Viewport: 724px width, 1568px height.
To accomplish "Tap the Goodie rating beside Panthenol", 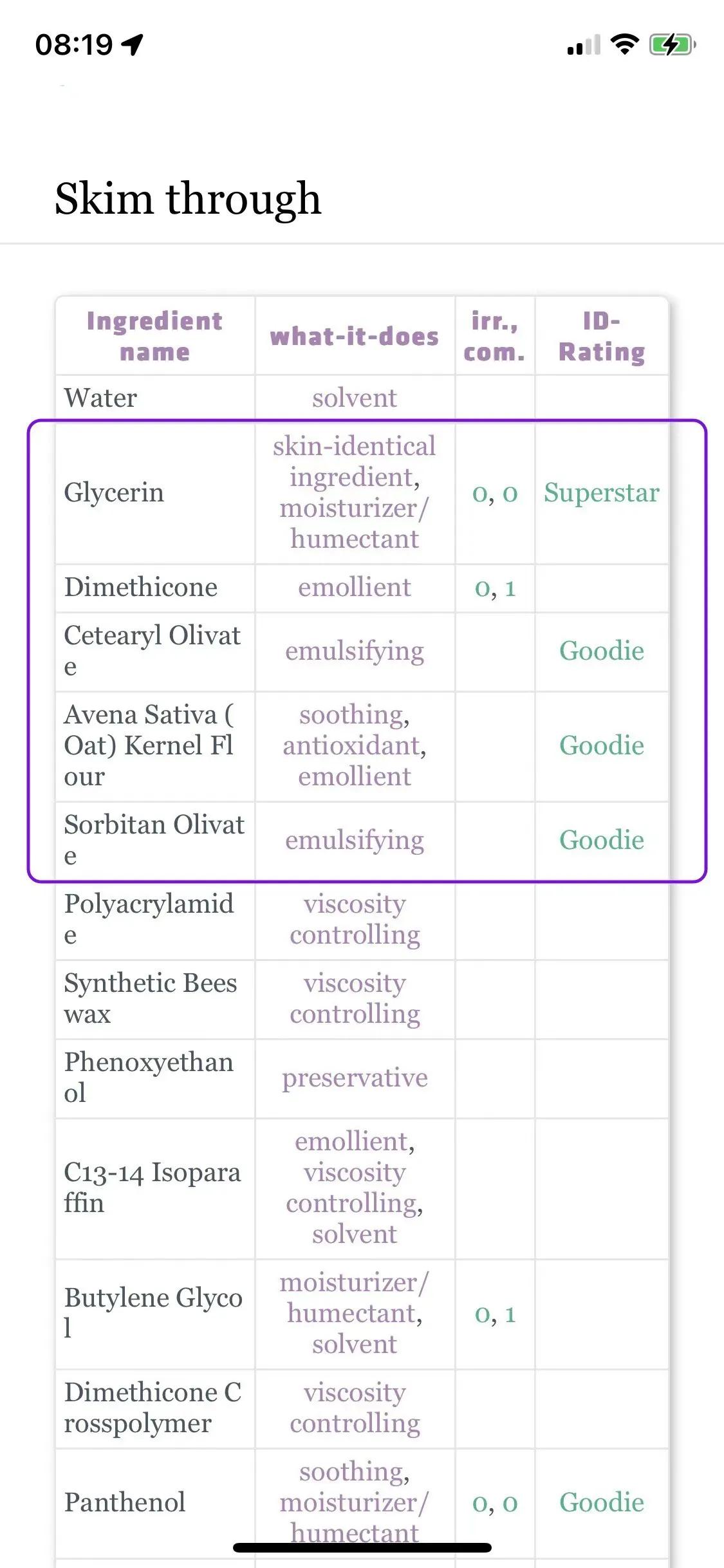I will 602,1502.
